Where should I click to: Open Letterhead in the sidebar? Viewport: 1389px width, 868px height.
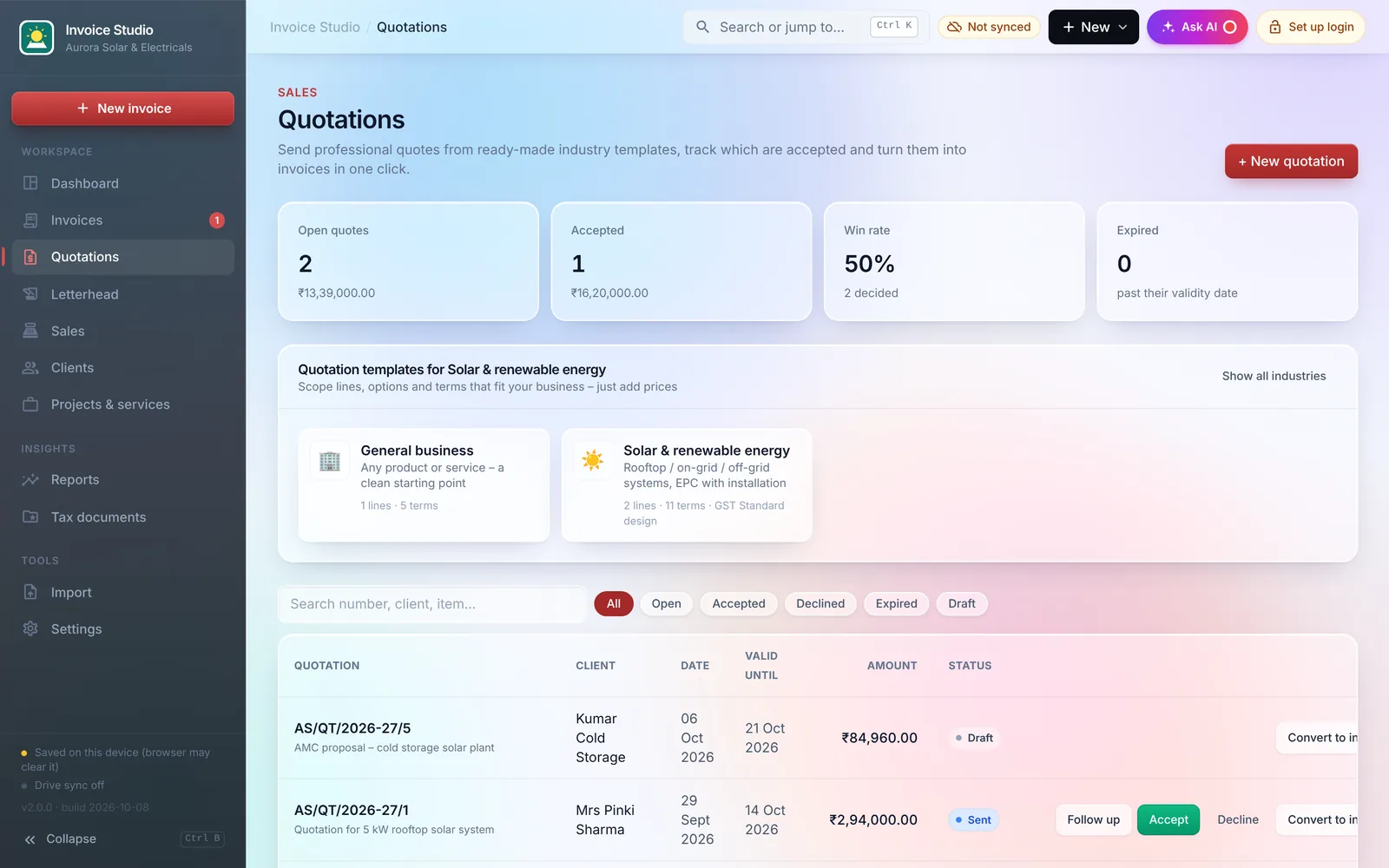122,294
